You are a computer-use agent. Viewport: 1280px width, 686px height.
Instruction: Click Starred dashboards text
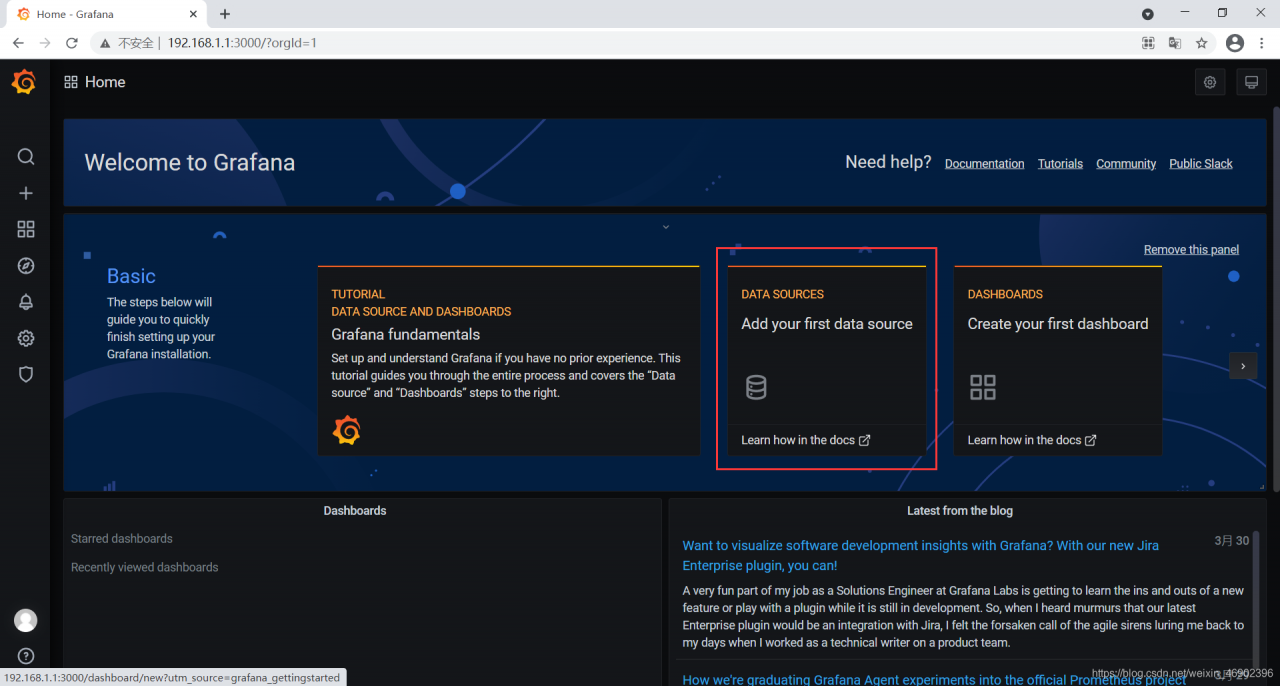[122, 539]
